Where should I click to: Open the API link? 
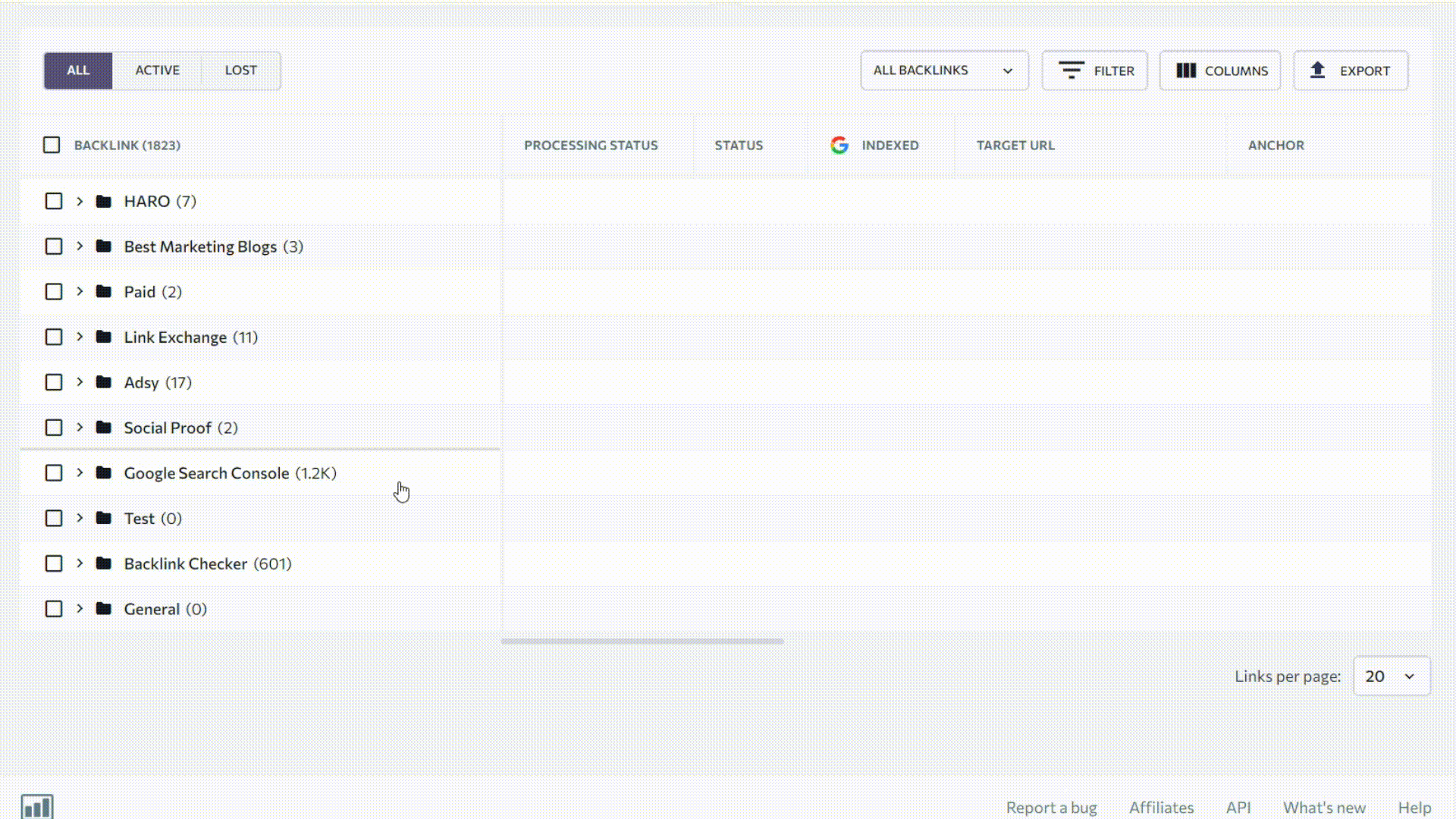(1238, 808)
